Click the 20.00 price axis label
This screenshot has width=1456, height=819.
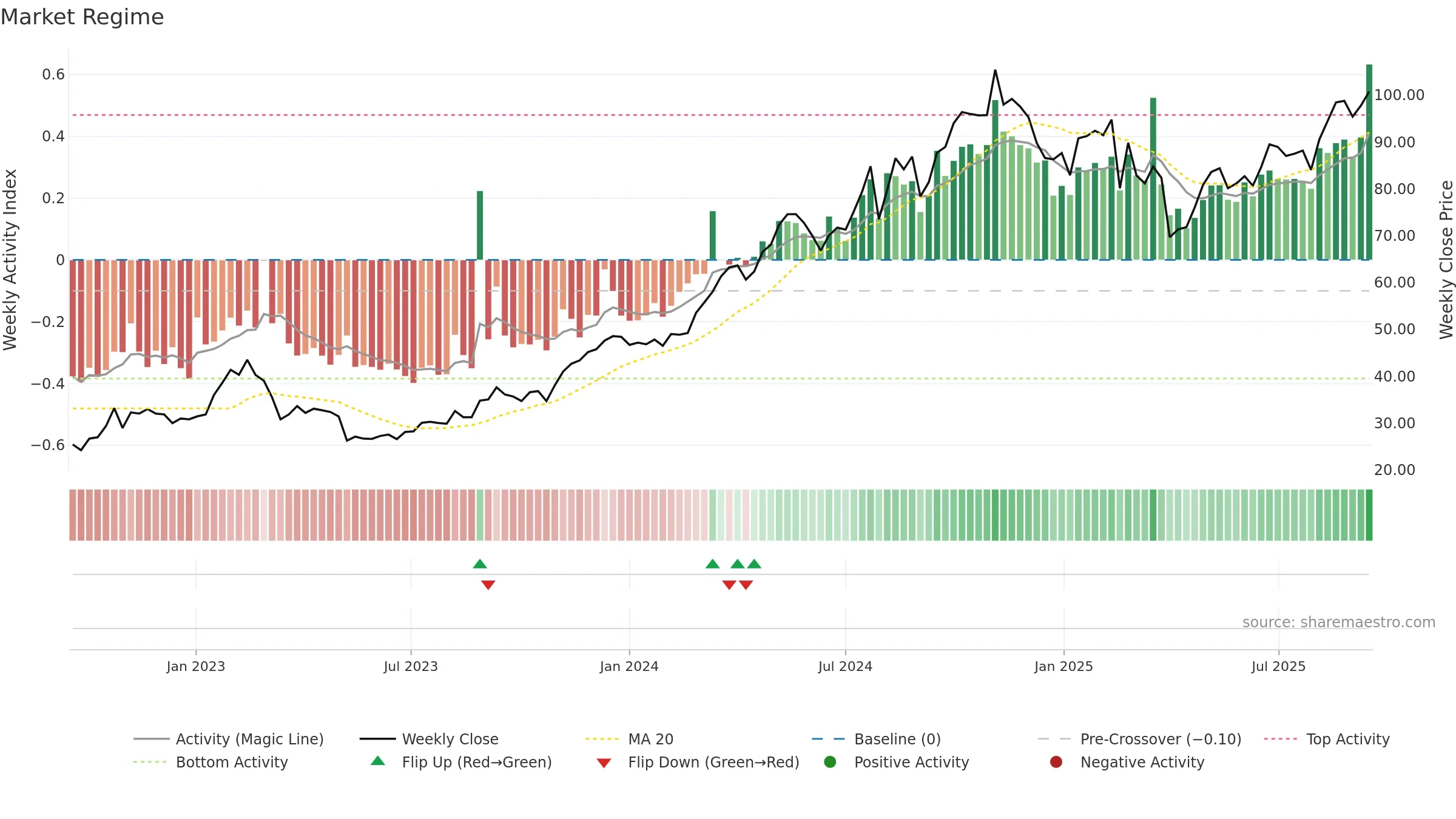pos(1394,470)
